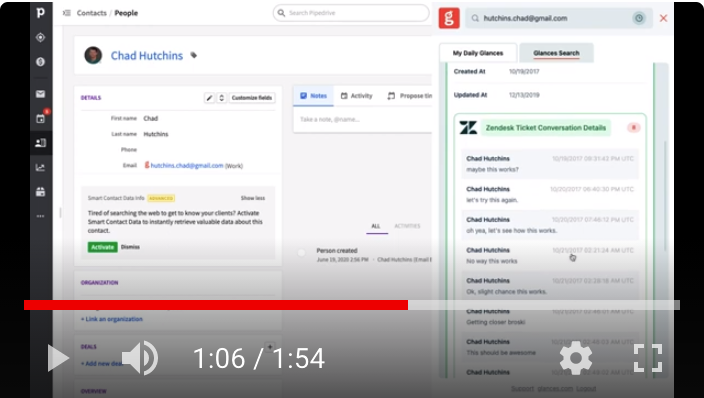This screenshot has width=704, height=398.
Task: Click the Take a note field
Action: coord(363,119)
